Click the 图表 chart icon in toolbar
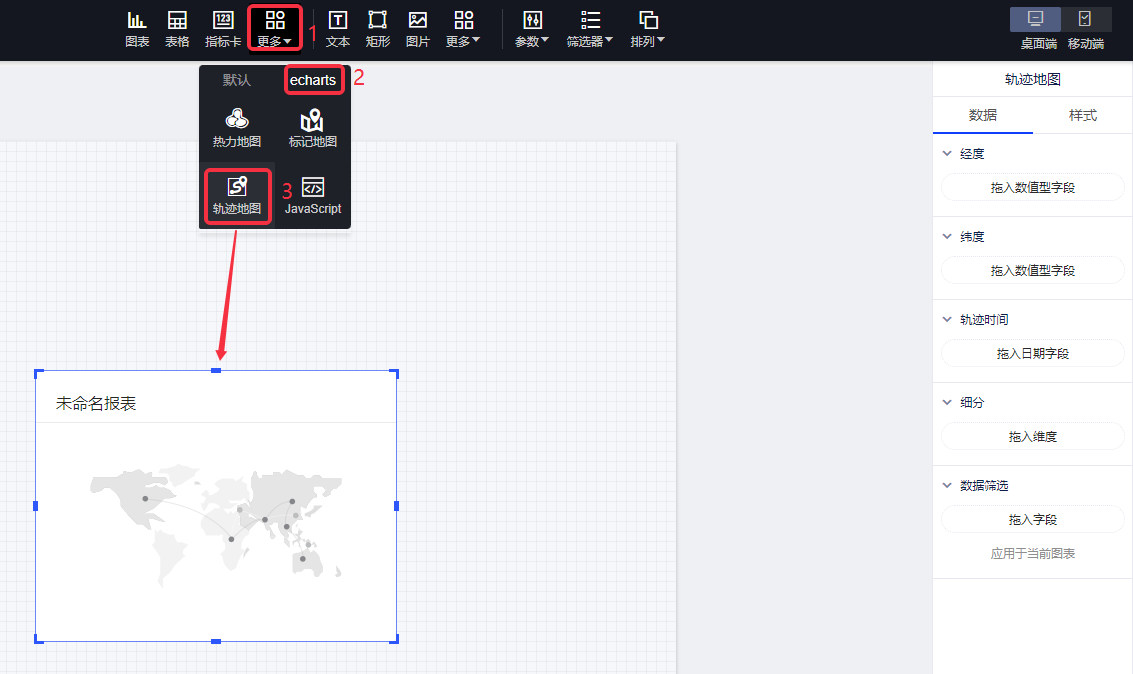 137,29
